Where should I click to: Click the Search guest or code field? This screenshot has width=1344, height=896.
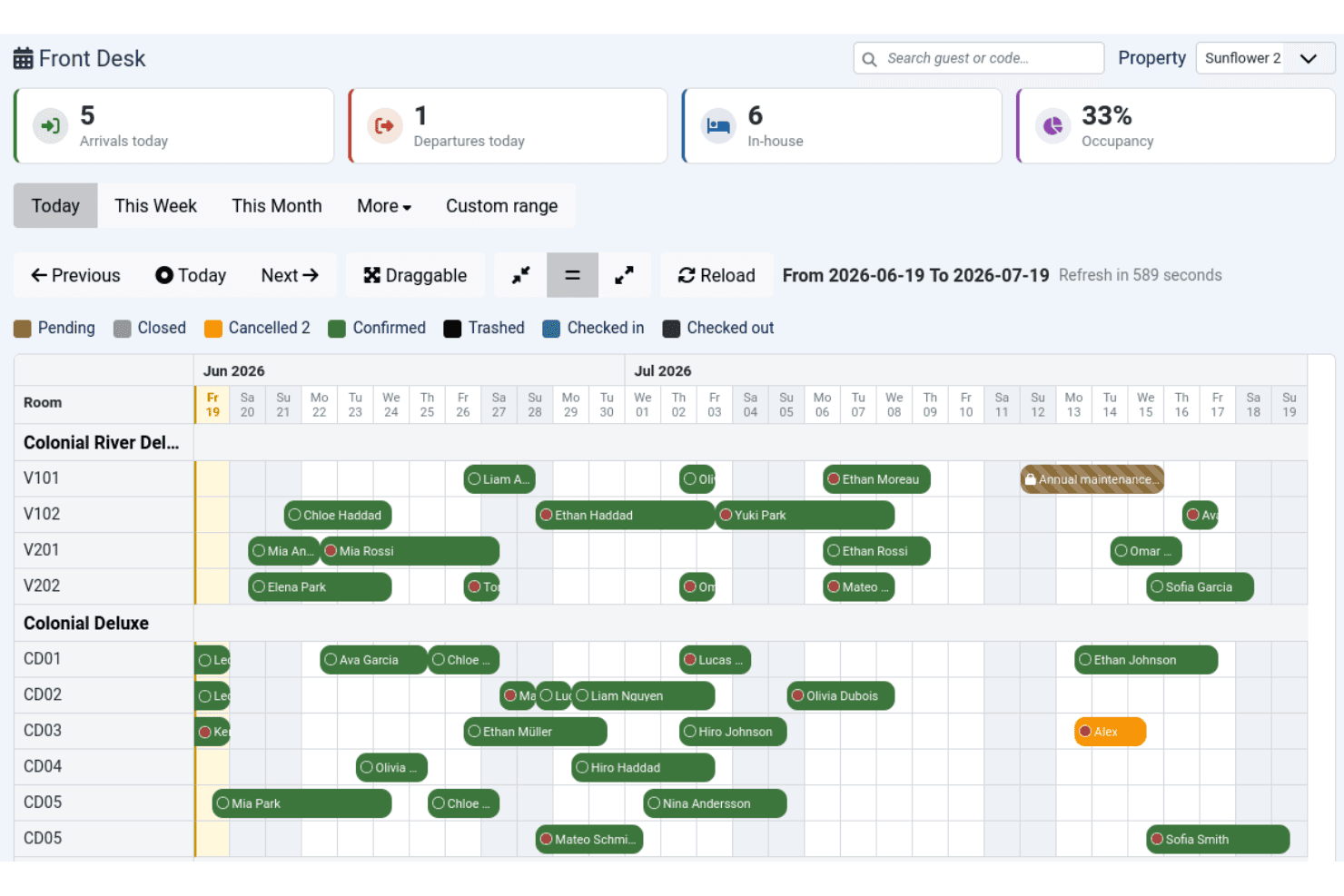coord(979,58)
